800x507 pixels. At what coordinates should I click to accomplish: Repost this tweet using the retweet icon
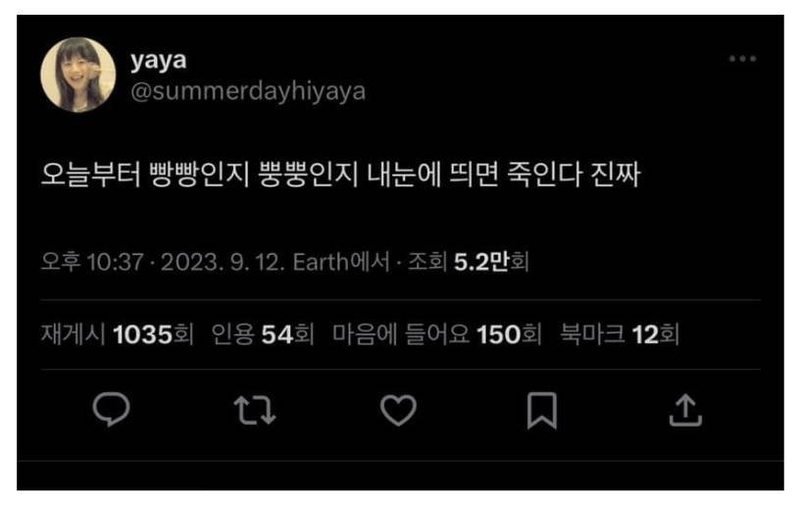tap(255, 410)
